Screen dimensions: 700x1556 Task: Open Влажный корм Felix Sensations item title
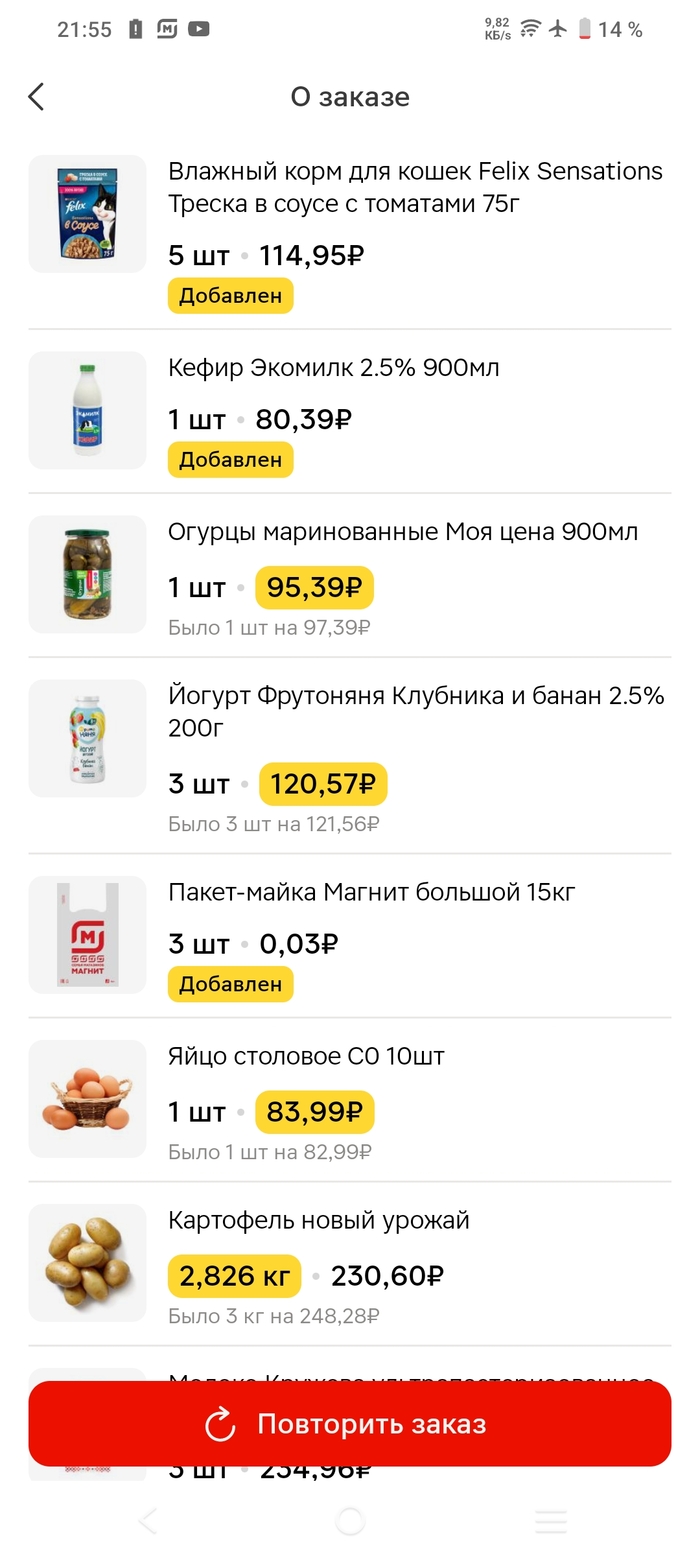point(415,187)
